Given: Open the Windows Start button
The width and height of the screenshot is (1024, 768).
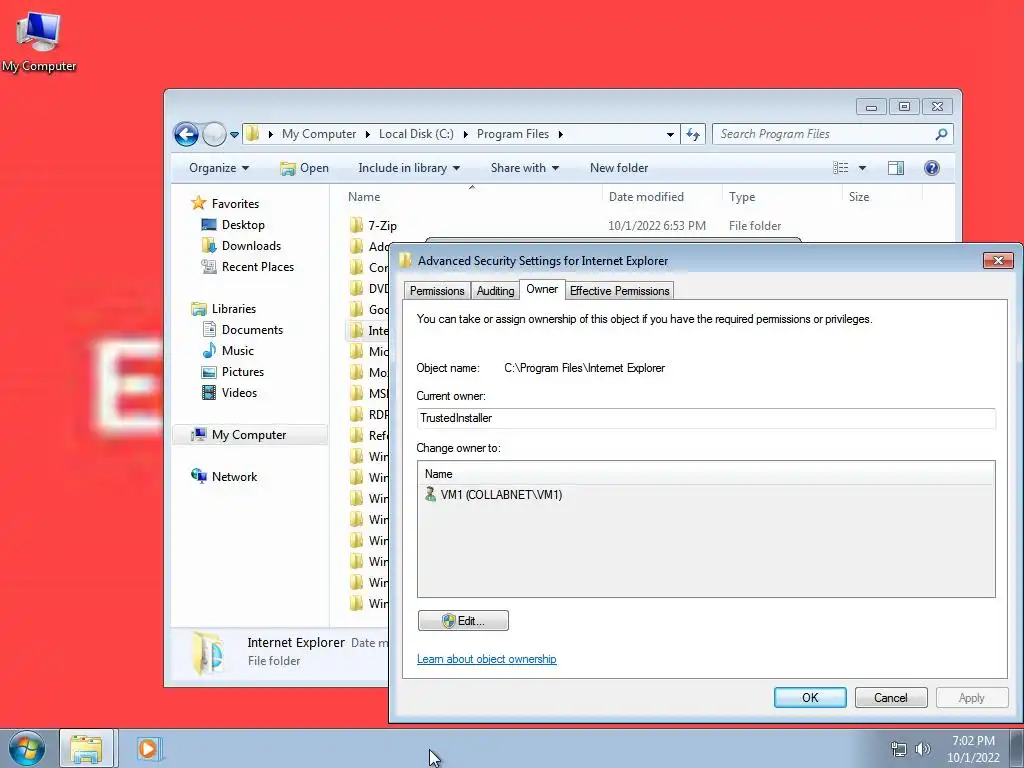Looking at the screenshot, I should 27,748.
